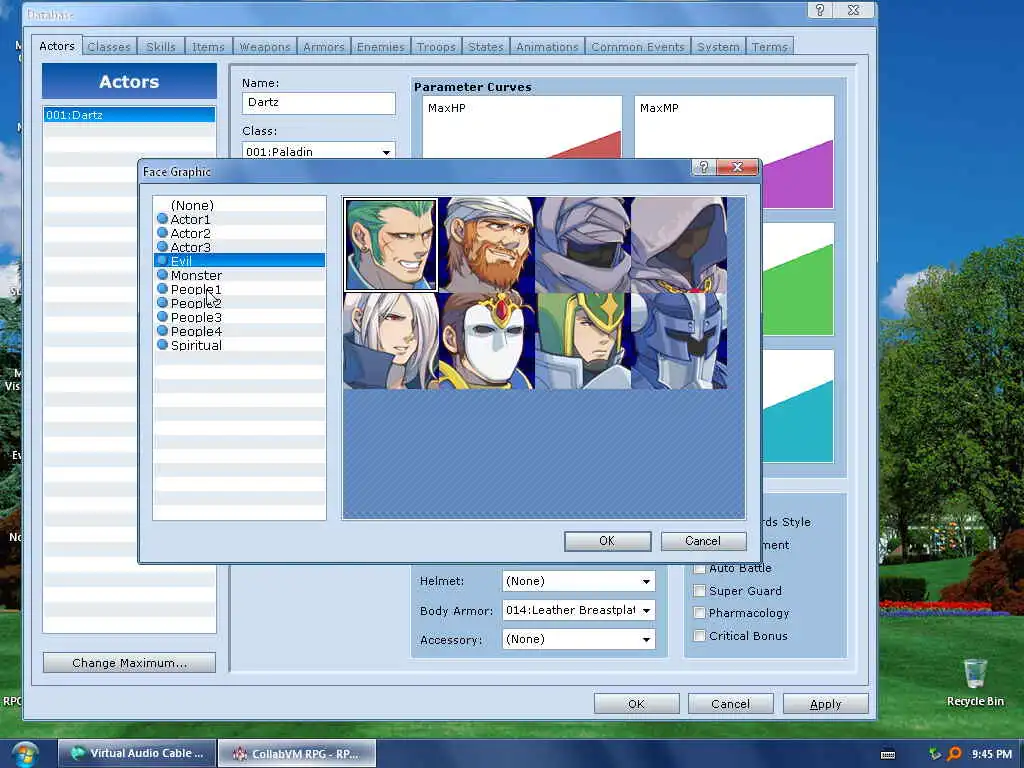Click the blue dot icon next to Actor3

pyautogui.click(x=163, y=247)
